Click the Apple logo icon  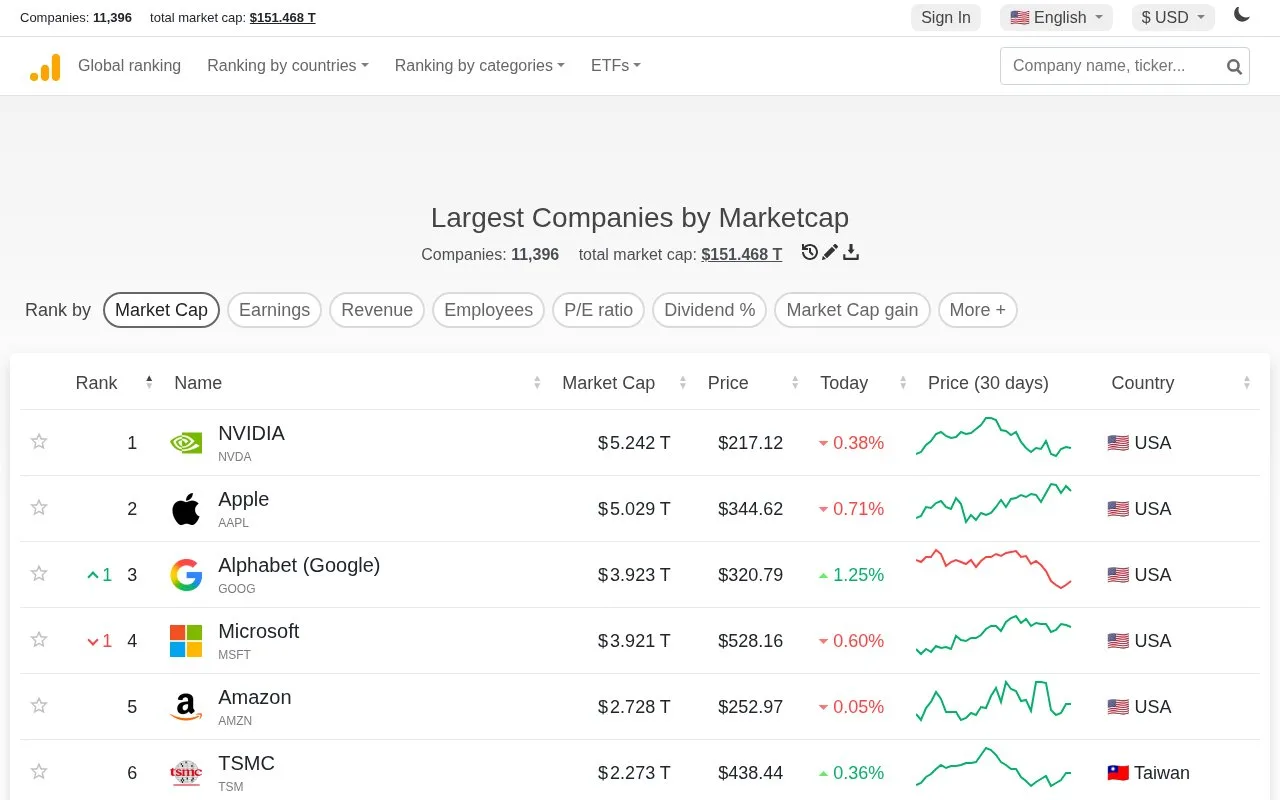point(186,508)
